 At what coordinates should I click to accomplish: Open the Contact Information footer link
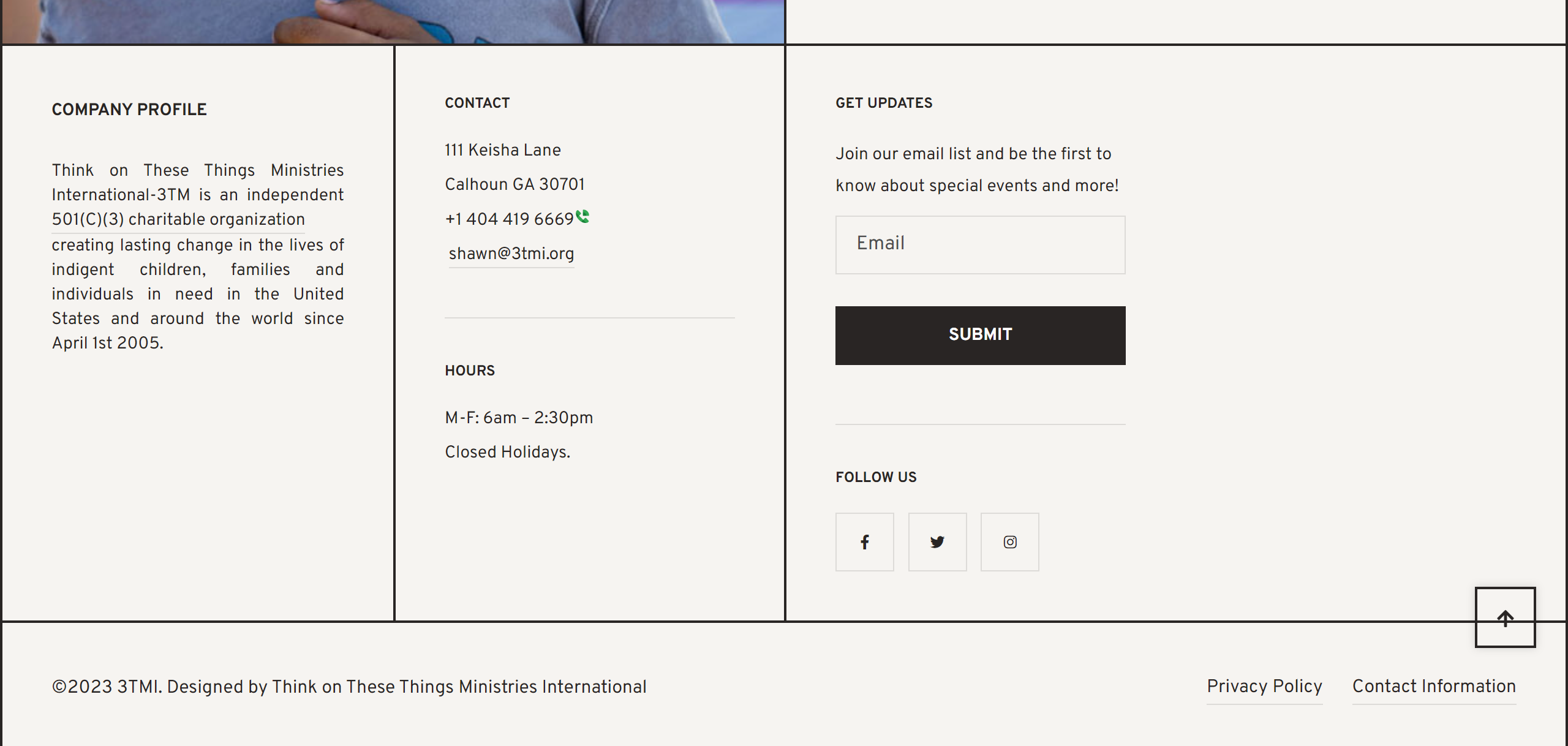1434,686
